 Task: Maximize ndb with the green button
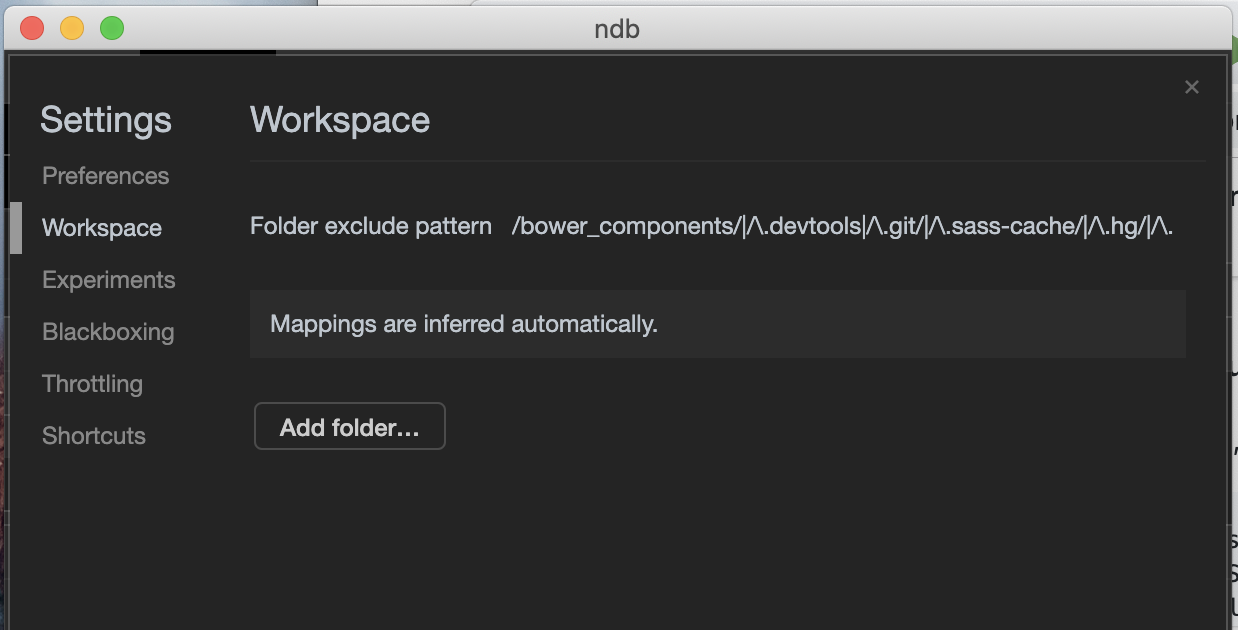(x=112, y=28)
